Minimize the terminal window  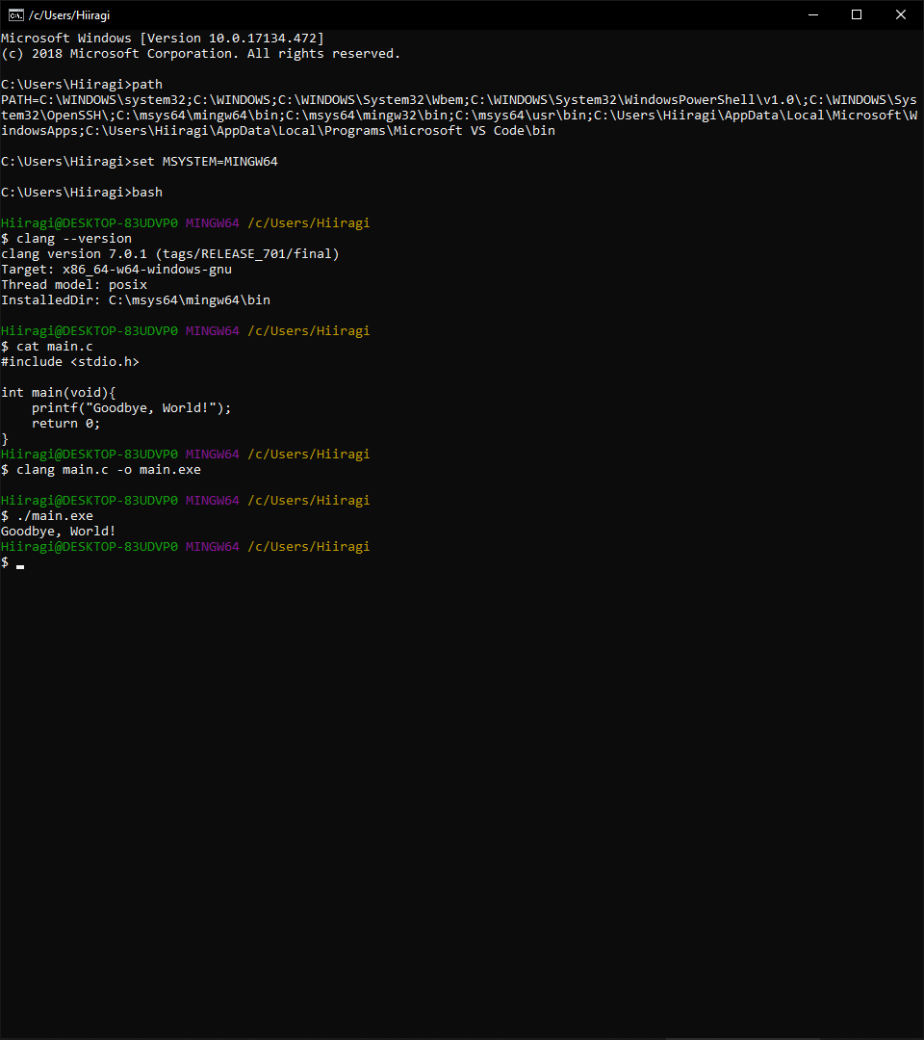pos(811,14)
